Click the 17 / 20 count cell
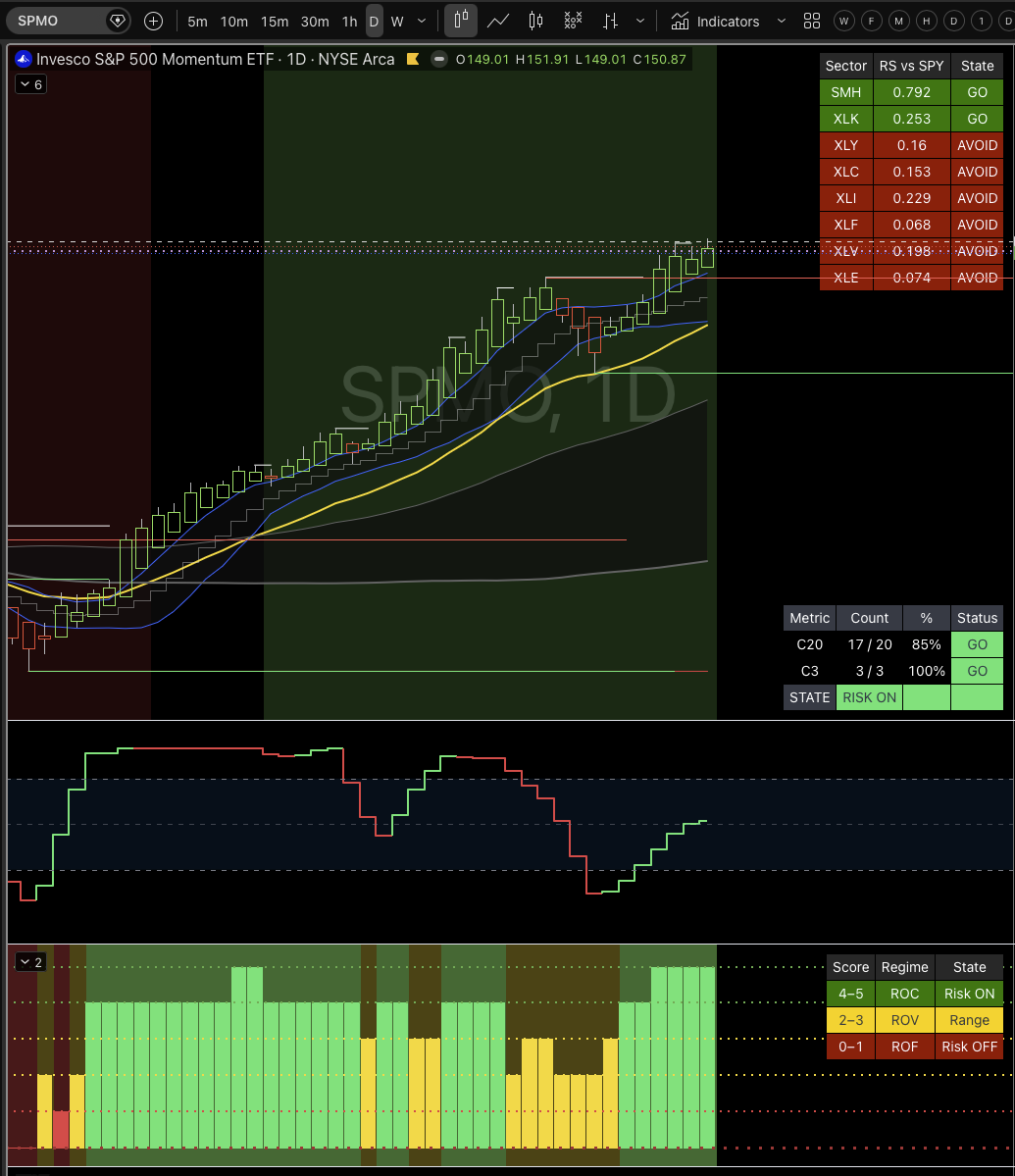Image resolution: width=1015 pixels, height=1176 pixels. pyautogui.click(x=870, y=644)
